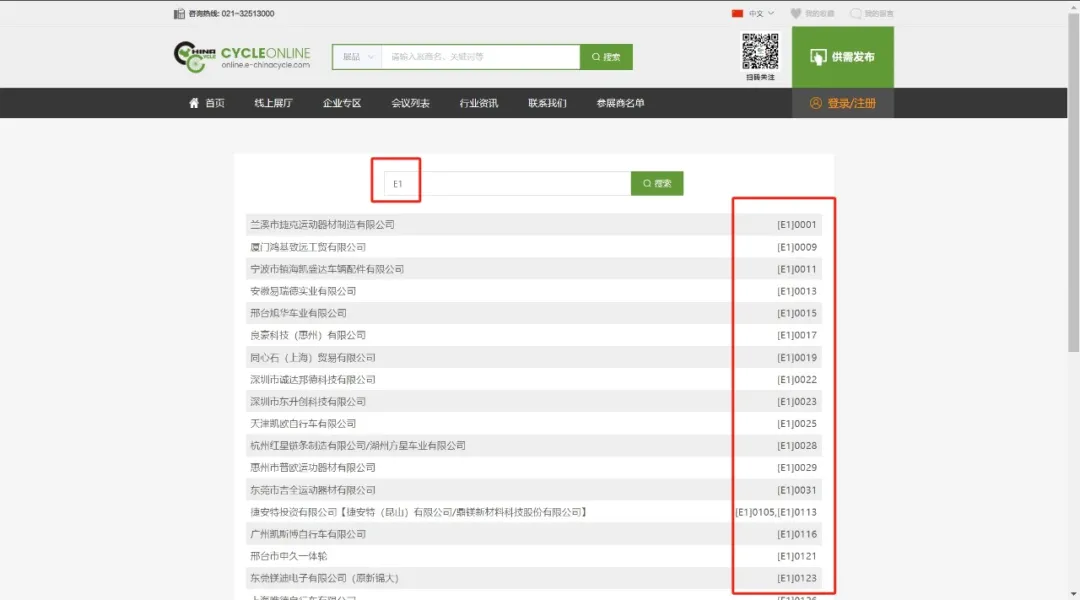The width and height of the screenshot is (1080, 600).
Task: Open 线上展厅 in the navigation bar
Action: (x=273, y=103)
